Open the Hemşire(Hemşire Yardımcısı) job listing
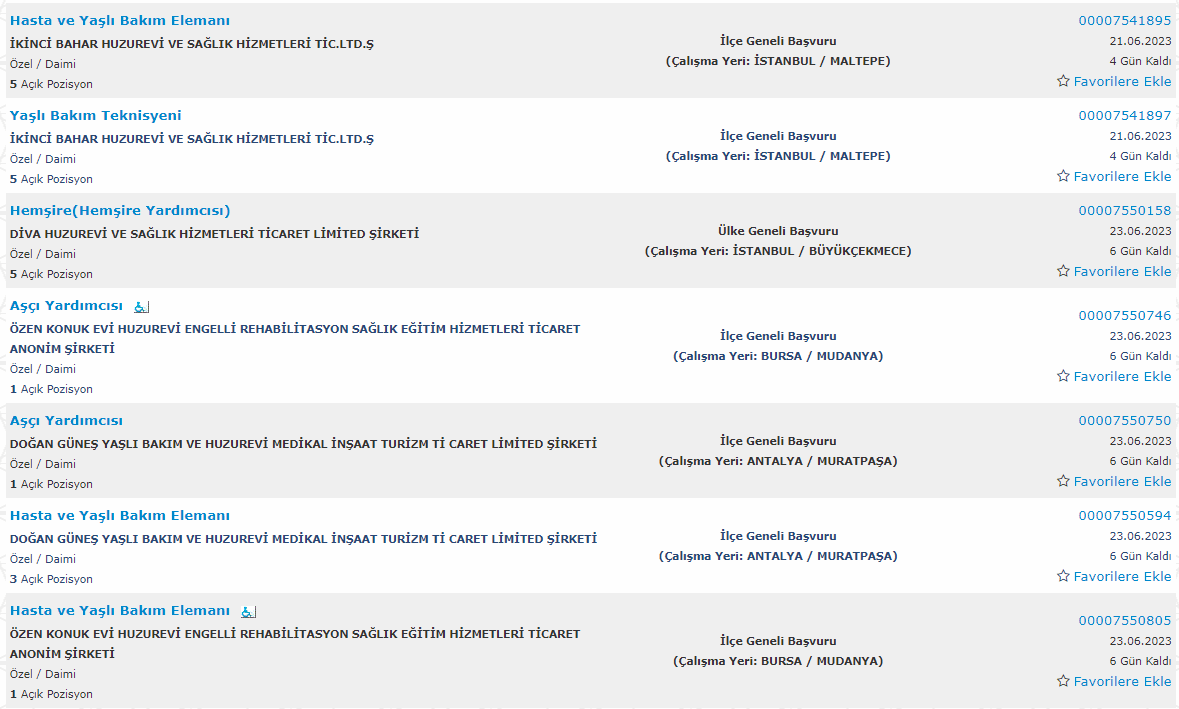The height and width of the screenshot is (709, 1179). (120, 211)
